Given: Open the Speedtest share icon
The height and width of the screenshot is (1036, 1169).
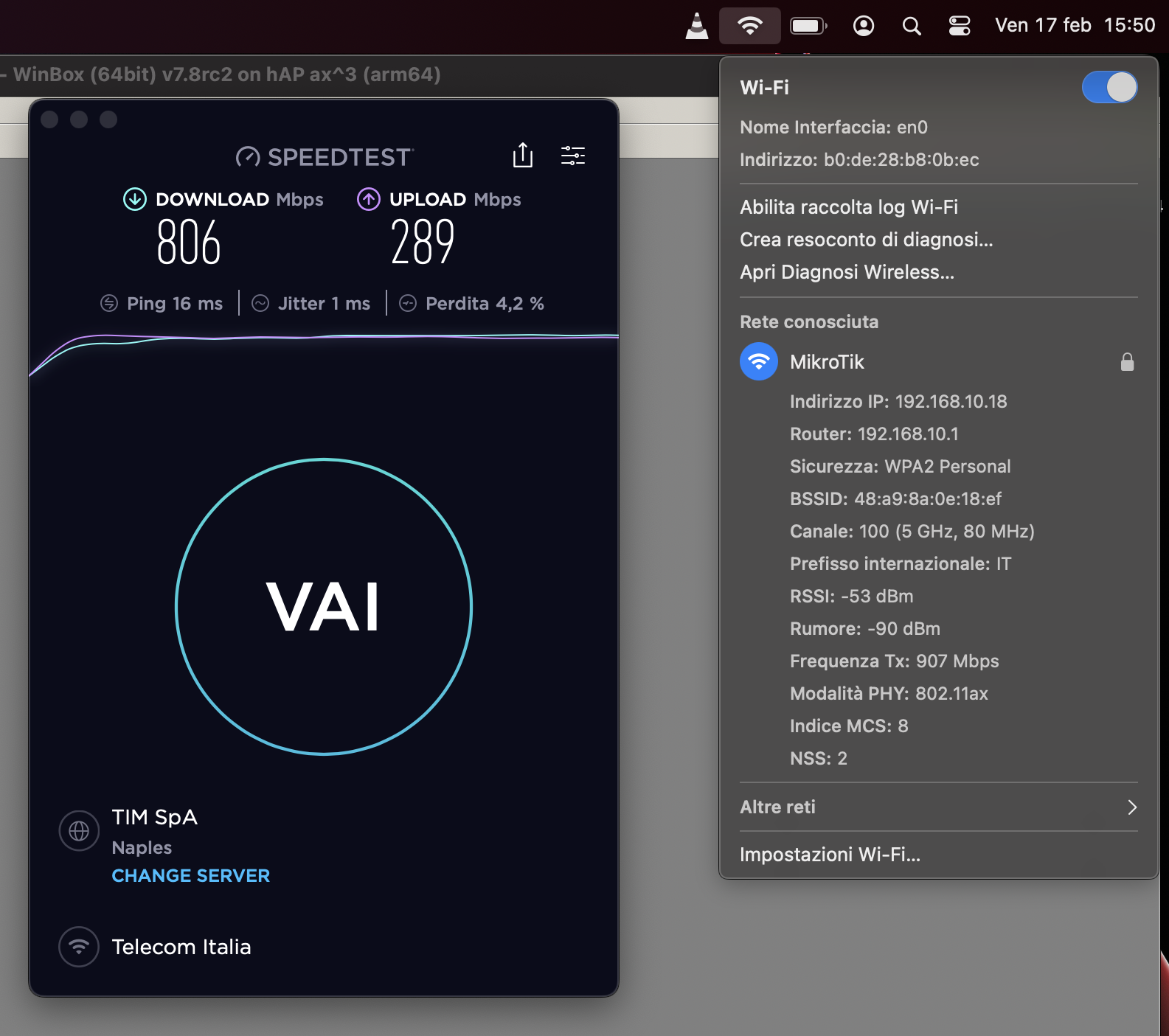Looking at the screenshot, I should coord(523,155).
